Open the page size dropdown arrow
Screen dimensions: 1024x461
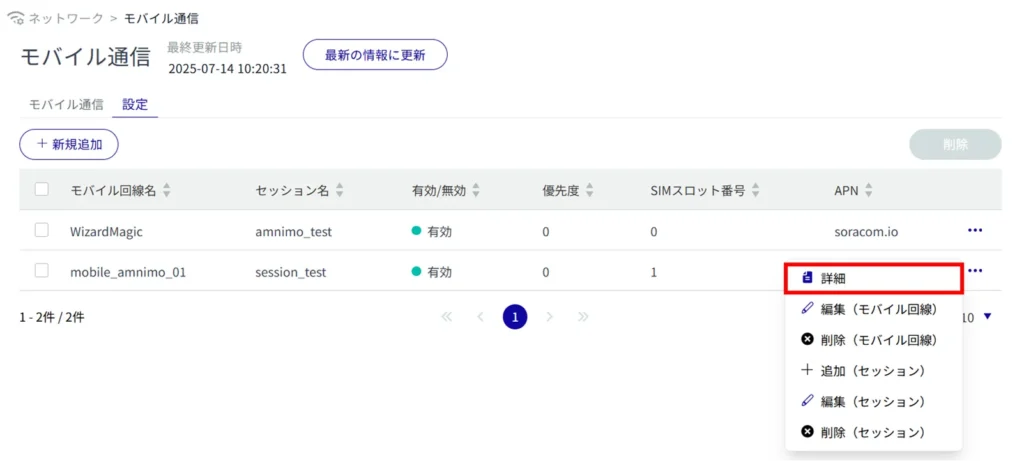(x=988, y=317)
